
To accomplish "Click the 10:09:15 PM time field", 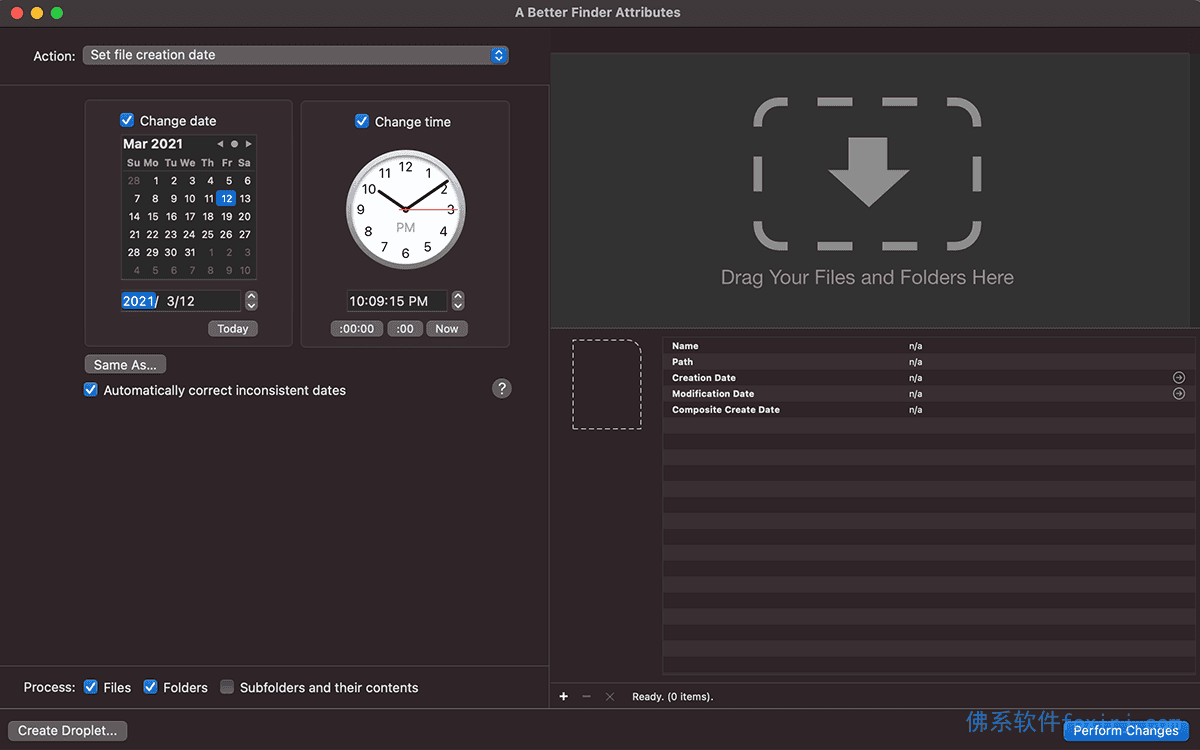I will click(397, 301).
